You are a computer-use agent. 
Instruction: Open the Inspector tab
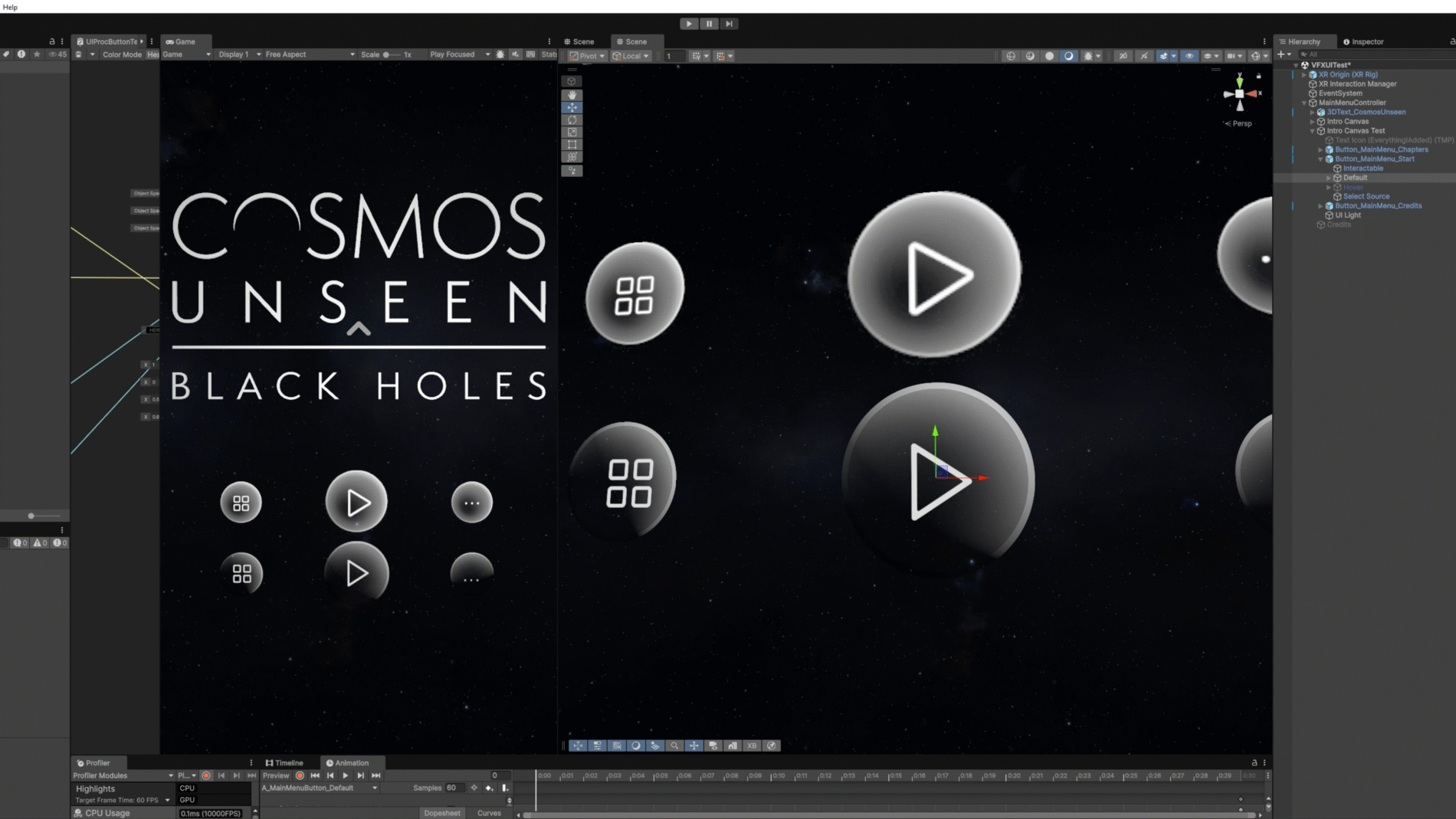tap(1363, 41)
